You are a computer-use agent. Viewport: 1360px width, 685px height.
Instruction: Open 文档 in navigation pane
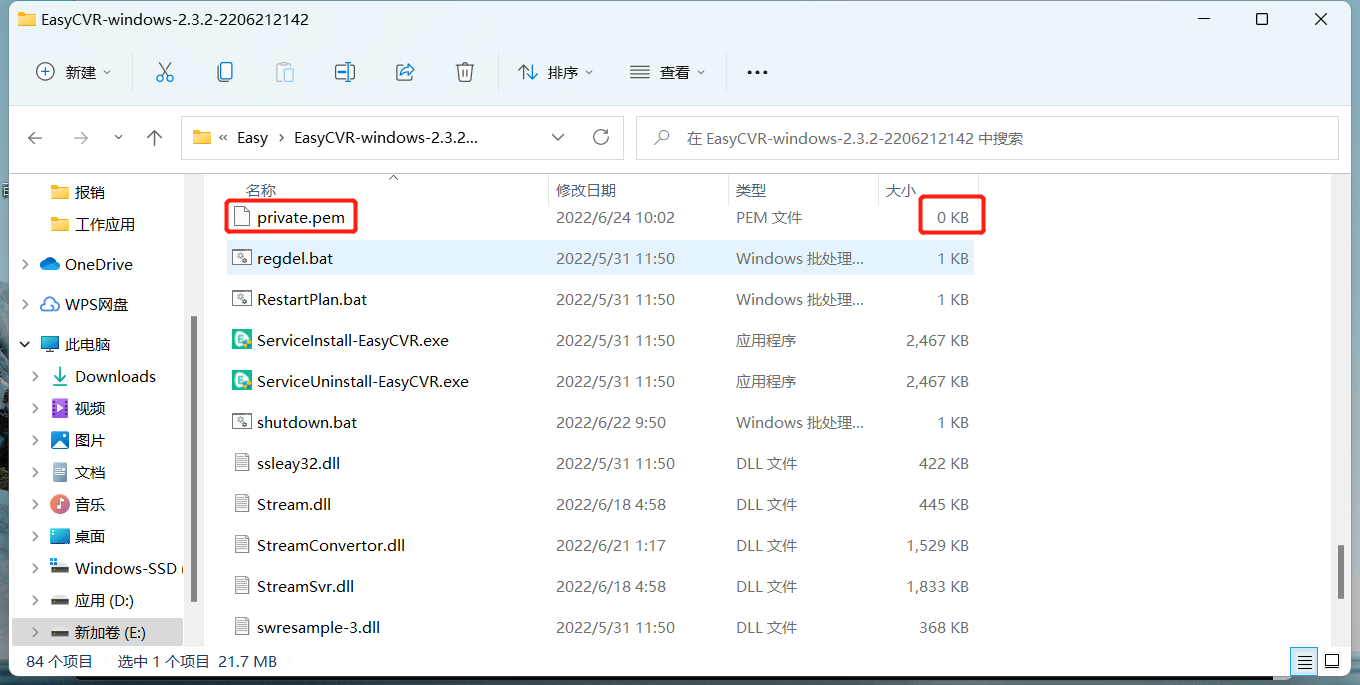90,472
